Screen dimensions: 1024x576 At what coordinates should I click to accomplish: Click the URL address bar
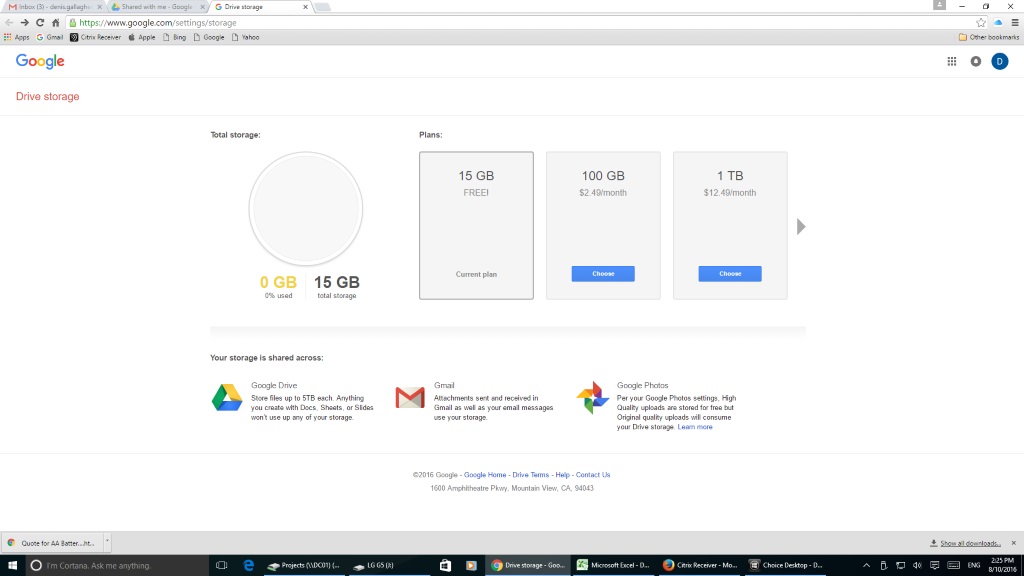click(x=500, y=22)
